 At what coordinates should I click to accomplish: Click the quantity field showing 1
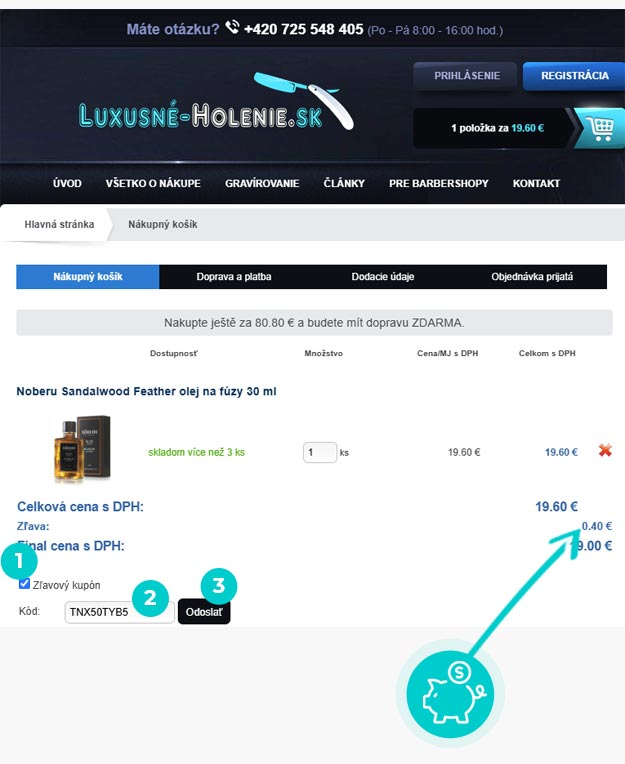(320, 452)
